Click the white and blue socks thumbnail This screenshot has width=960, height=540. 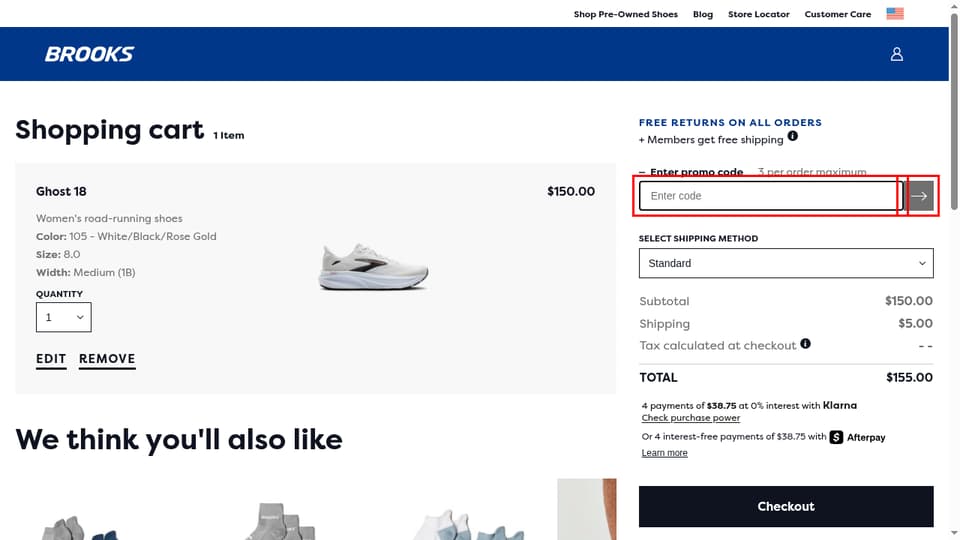470,524
